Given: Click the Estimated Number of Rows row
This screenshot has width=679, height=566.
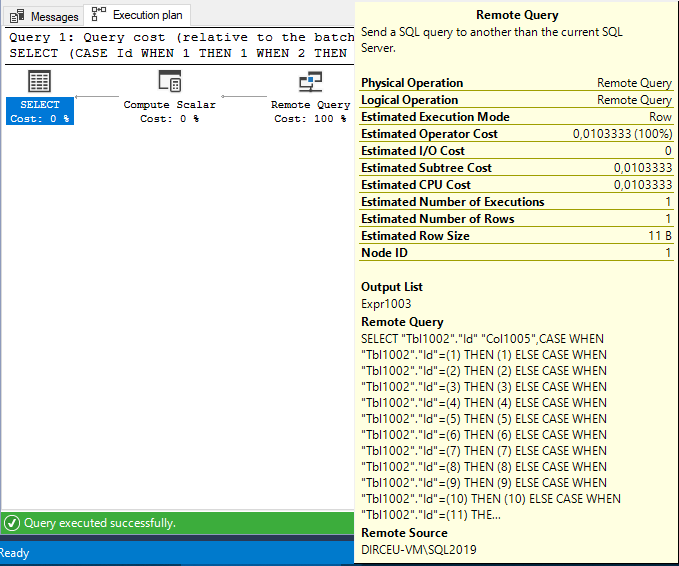Looking at the screenshot, I should pos(516,219).
